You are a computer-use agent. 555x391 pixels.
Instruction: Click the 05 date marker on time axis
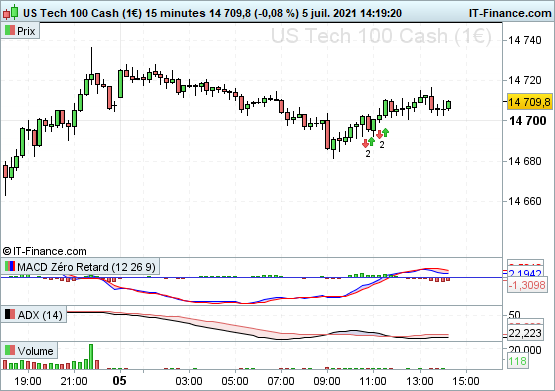(119, 381)
